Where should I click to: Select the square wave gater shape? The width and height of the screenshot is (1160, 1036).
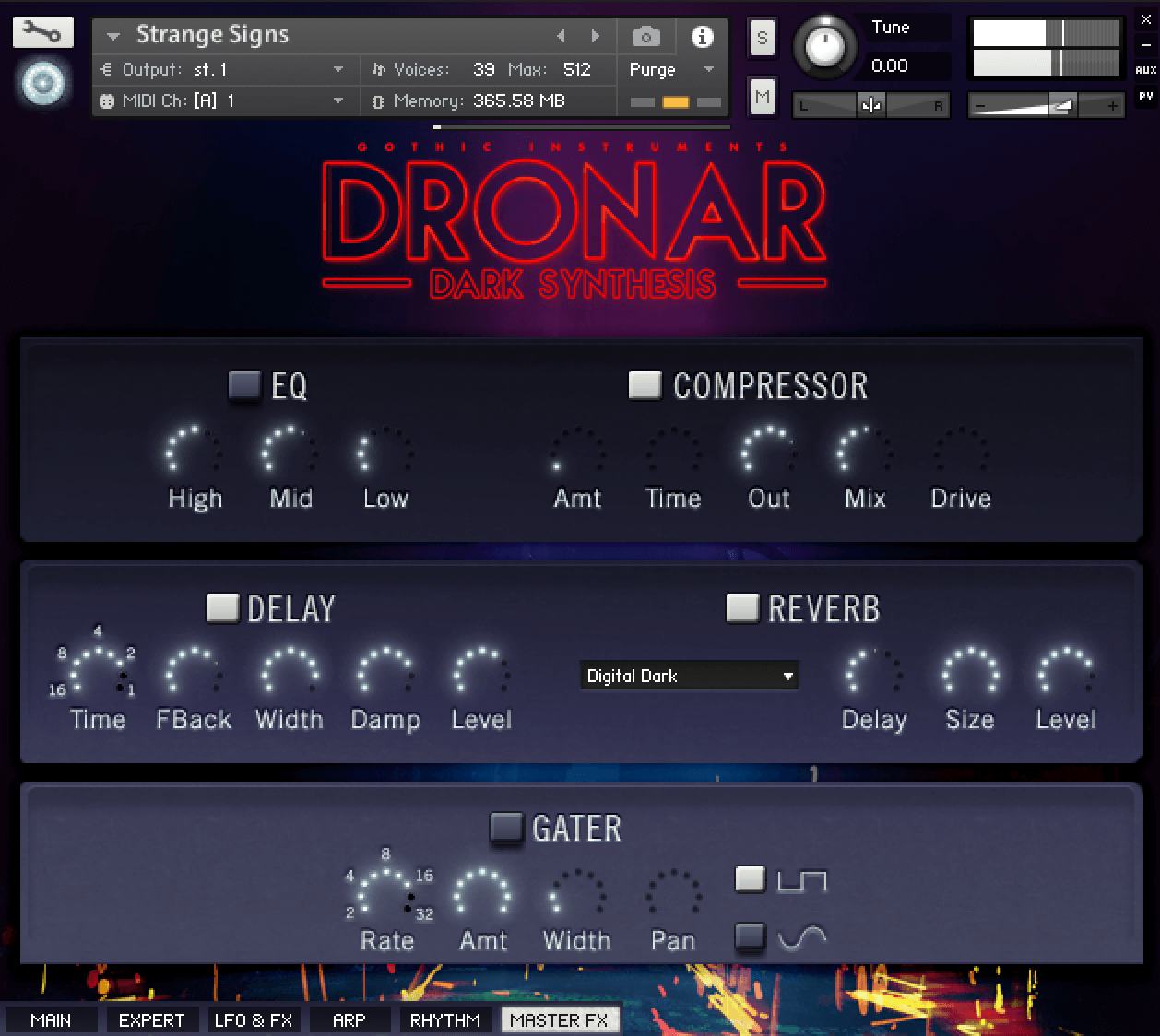pyautogui.click(x=750, y=879)
